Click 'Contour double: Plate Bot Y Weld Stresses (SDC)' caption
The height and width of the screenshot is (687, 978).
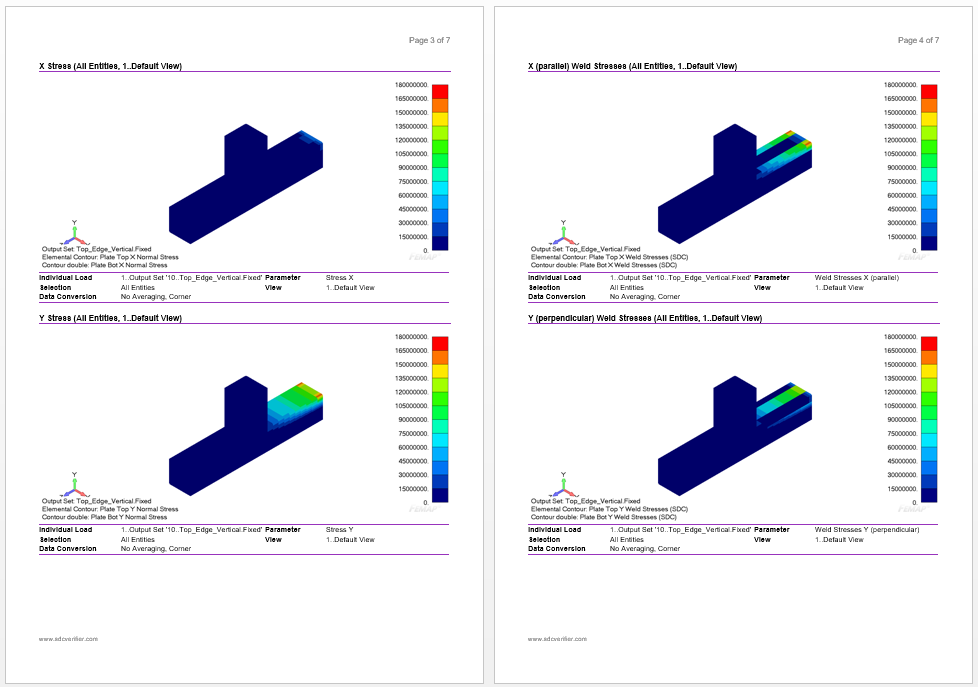(604, 517)
